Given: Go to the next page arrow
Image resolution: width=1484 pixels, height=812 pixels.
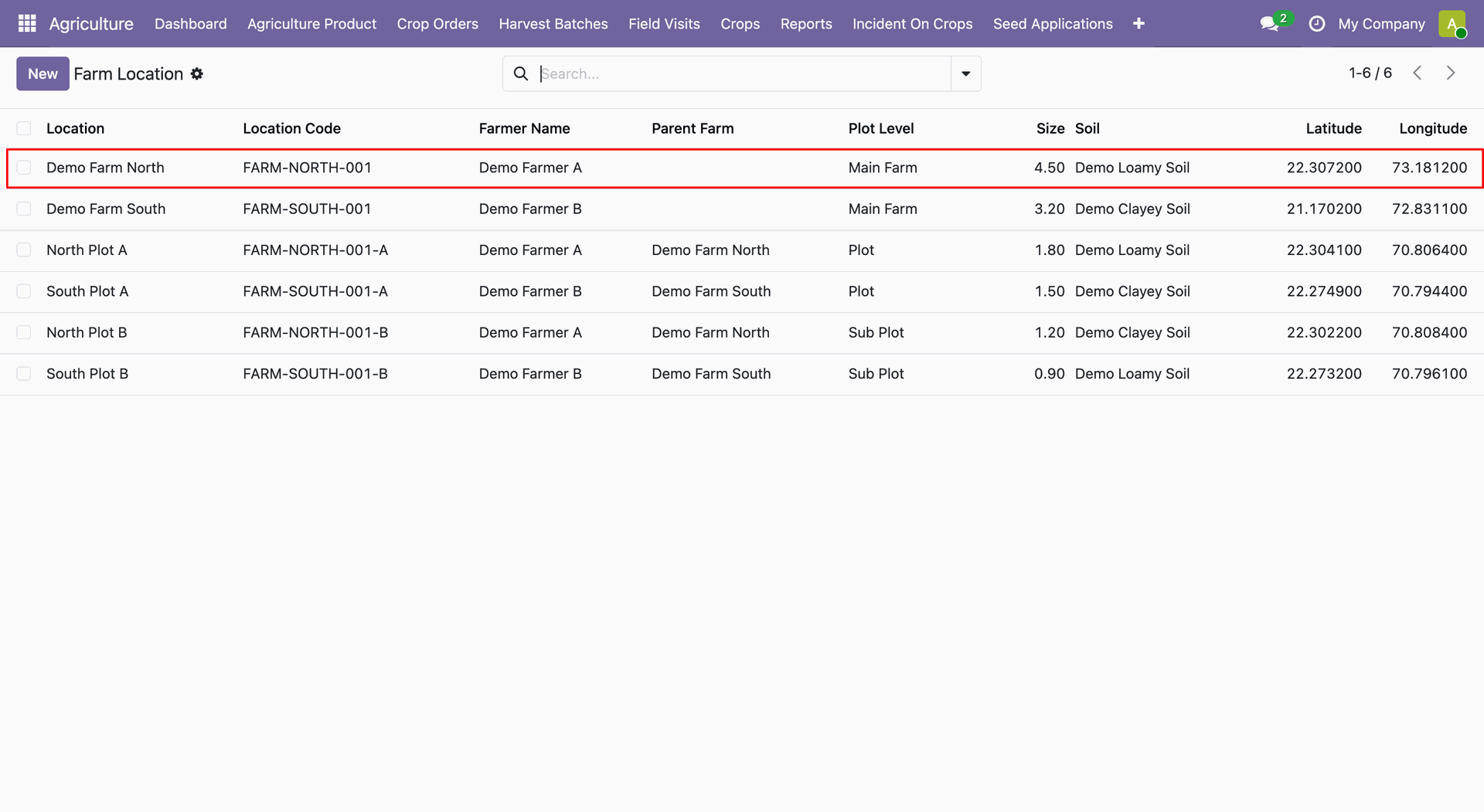Looking at the screenshot, I should pos(1451,73).
